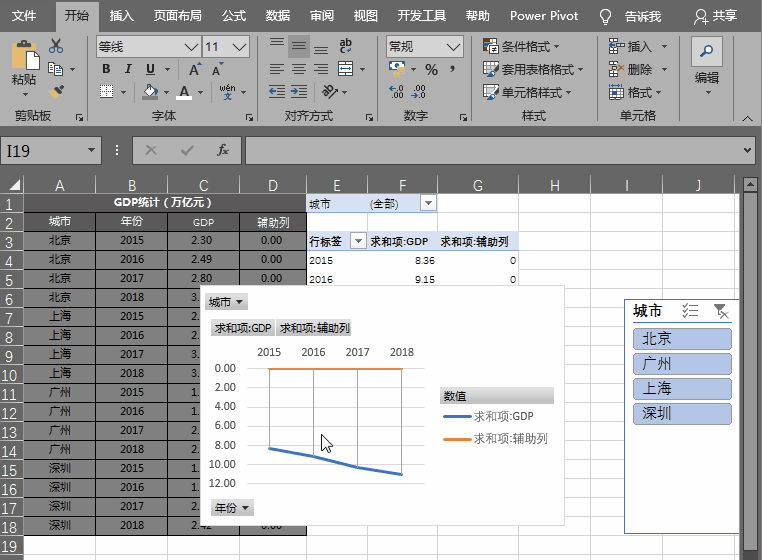Open the 文件 tab
The height and width of the screenshot is (560, 762).
pyautogui.click(x=24, y=16)
